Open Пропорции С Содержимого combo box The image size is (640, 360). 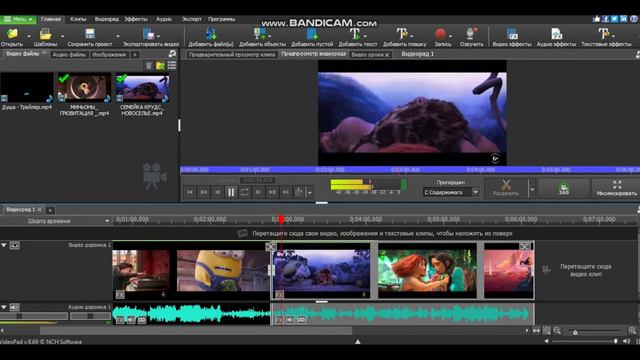point(451,192)
